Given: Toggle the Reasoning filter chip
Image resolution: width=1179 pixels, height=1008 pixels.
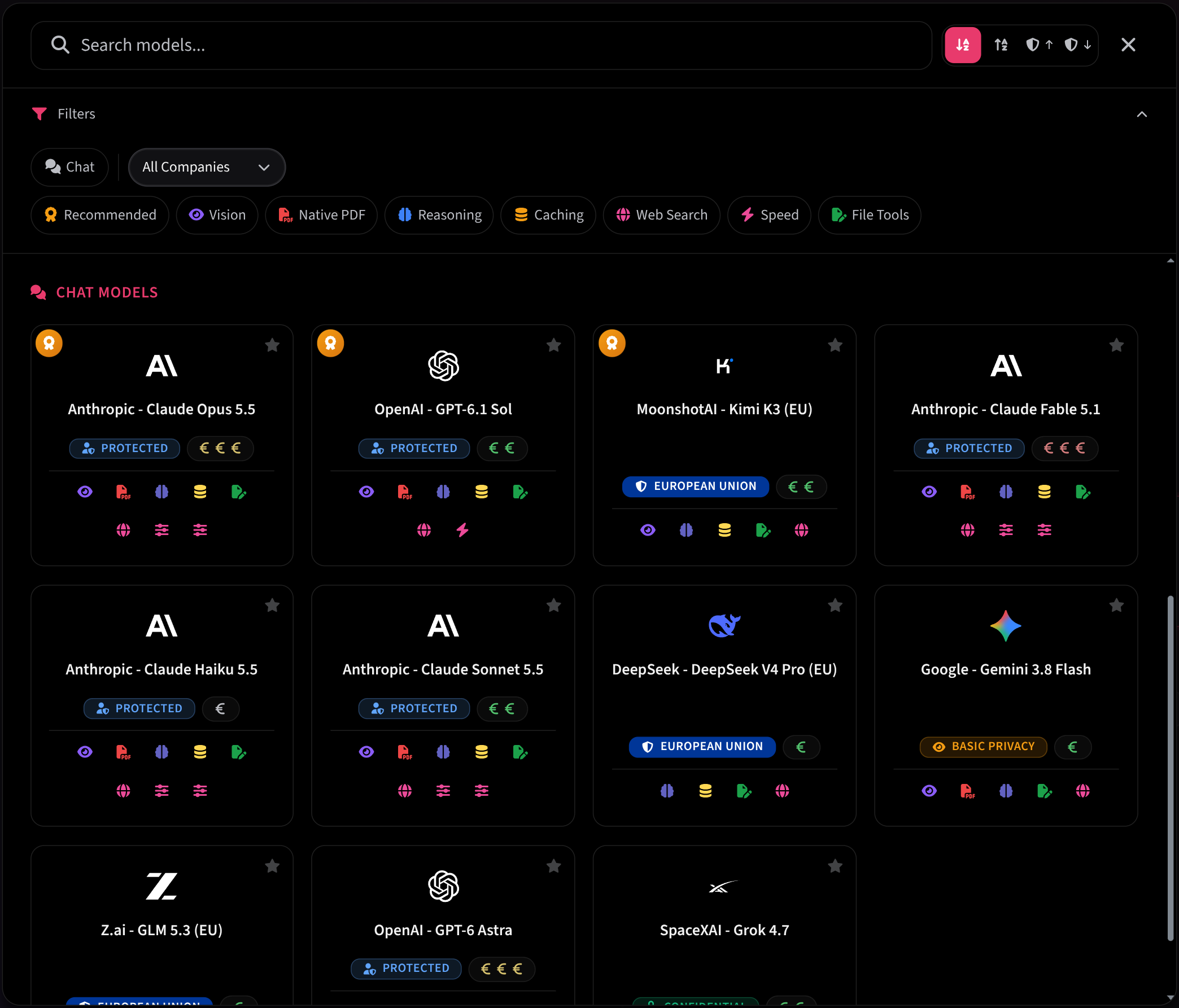Looking at the screenshot, I should [439, 214].
